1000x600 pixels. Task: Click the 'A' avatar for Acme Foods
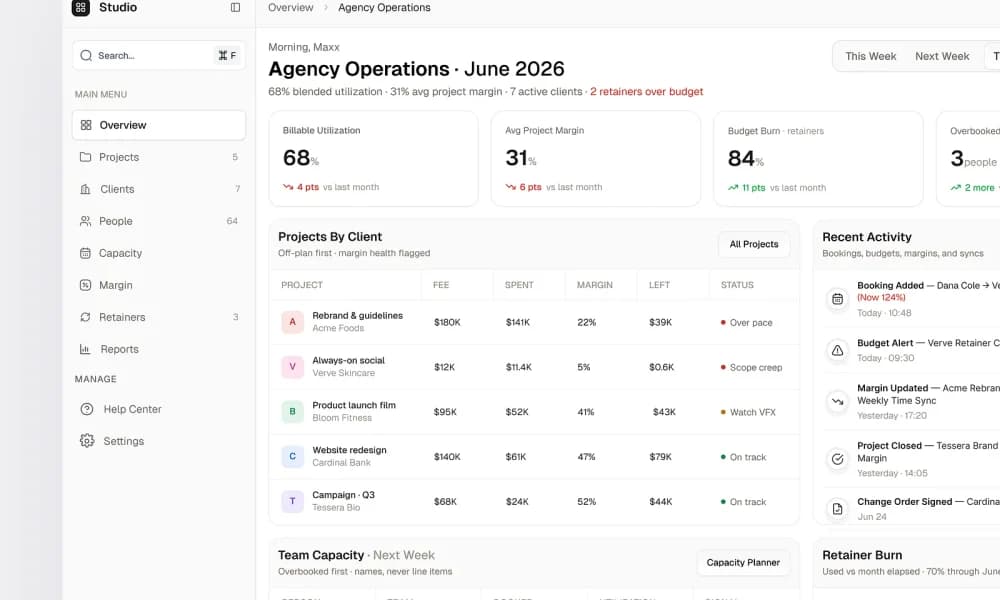click(293, 322)
